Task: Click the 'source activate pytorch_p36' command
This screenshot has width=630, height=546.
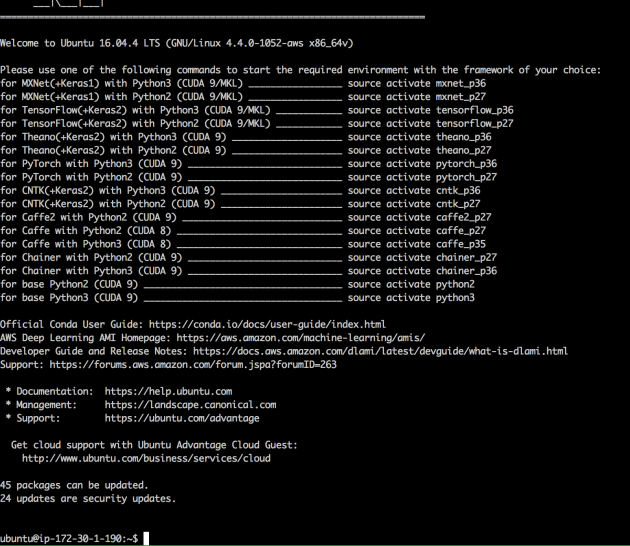Action: [x=423, y=163]
